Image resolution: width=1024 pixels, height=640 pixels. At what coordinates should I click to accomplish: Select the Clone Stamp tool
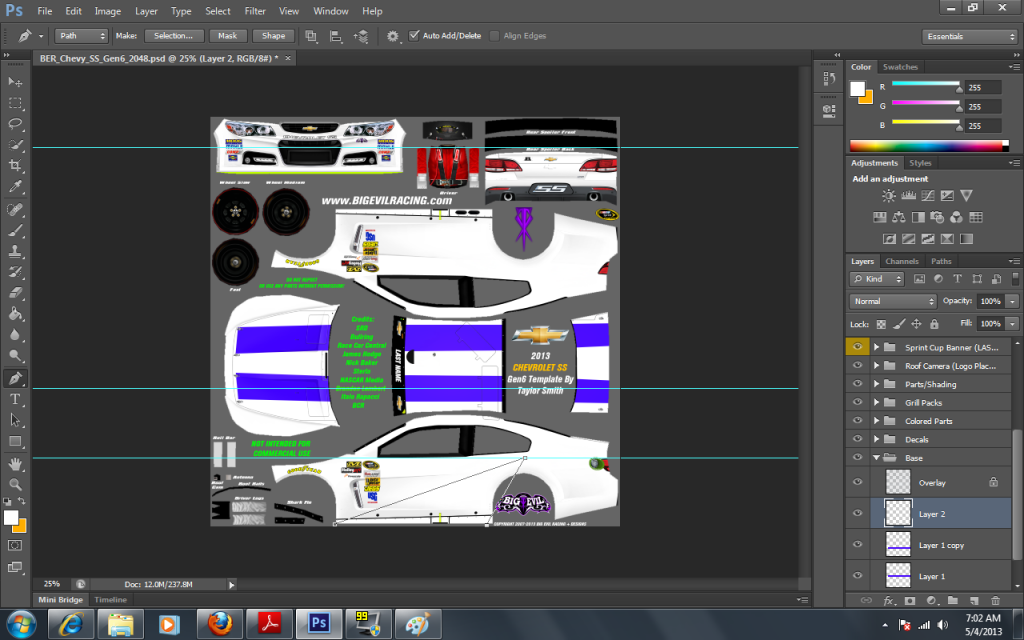pyautogui.click(x=15, y=251)
